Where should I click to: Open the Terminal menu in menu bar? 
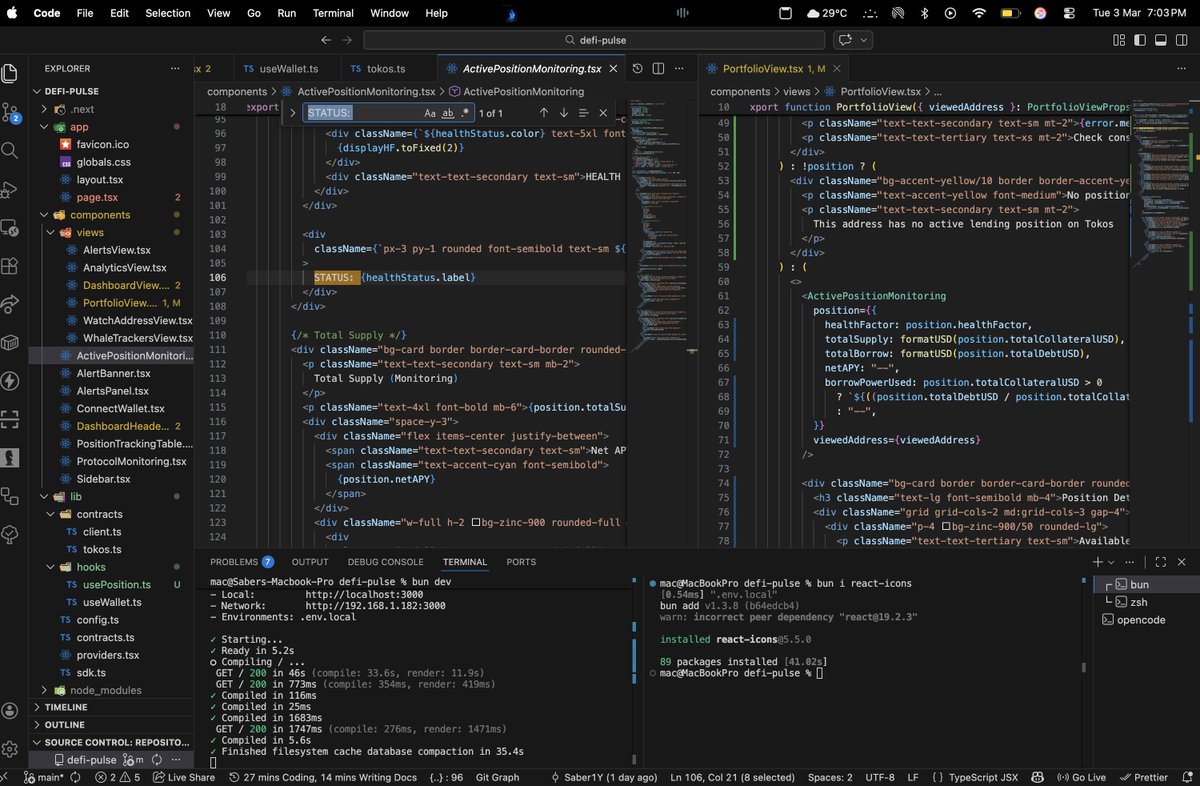point(333,13)
